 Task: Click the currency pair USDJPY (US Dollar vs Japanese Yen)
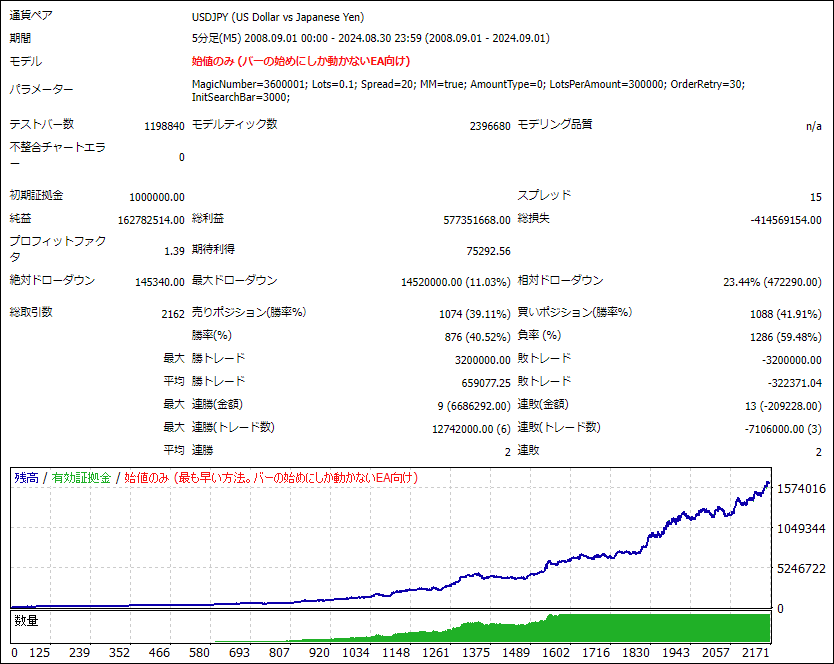tap(278, 17)
